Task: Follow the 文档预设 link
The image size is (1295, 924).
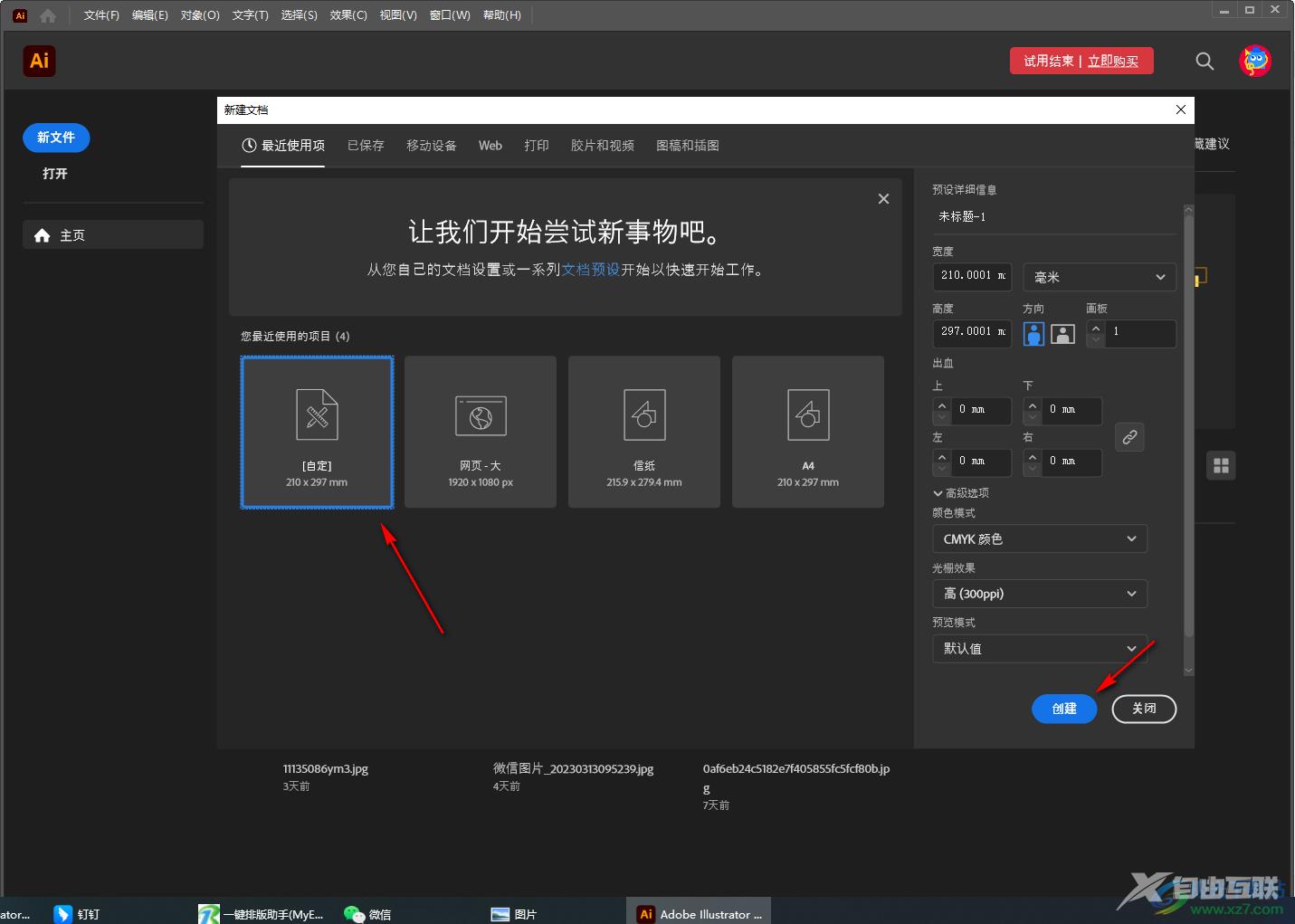Action: (x=591, y=270)
